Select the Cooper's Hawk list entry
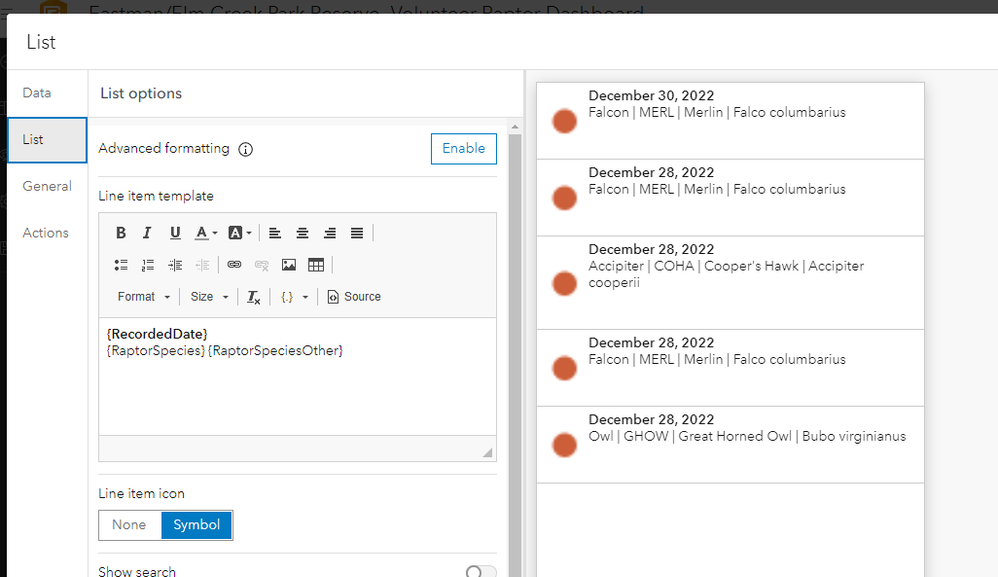Screen dimensions: 998x577 click(730, 283)
